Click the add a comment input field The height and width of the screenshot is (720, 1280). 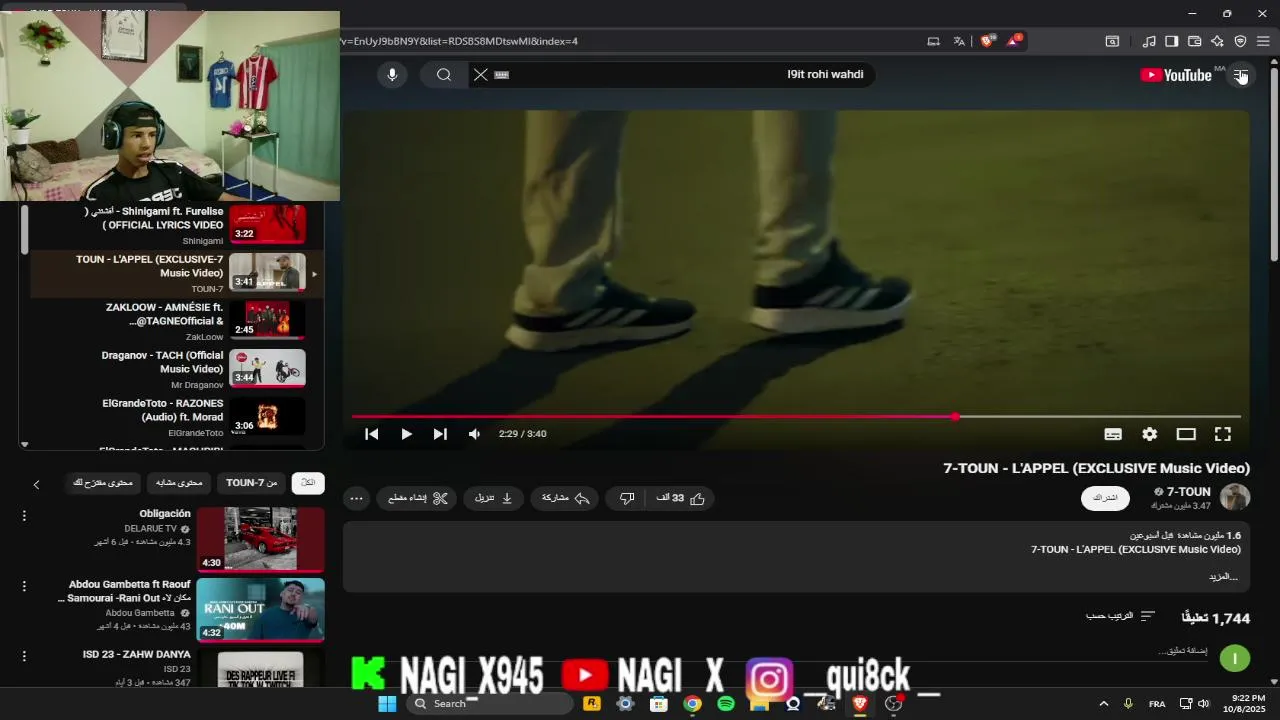pyautogui.click(x=1183, y=651)
